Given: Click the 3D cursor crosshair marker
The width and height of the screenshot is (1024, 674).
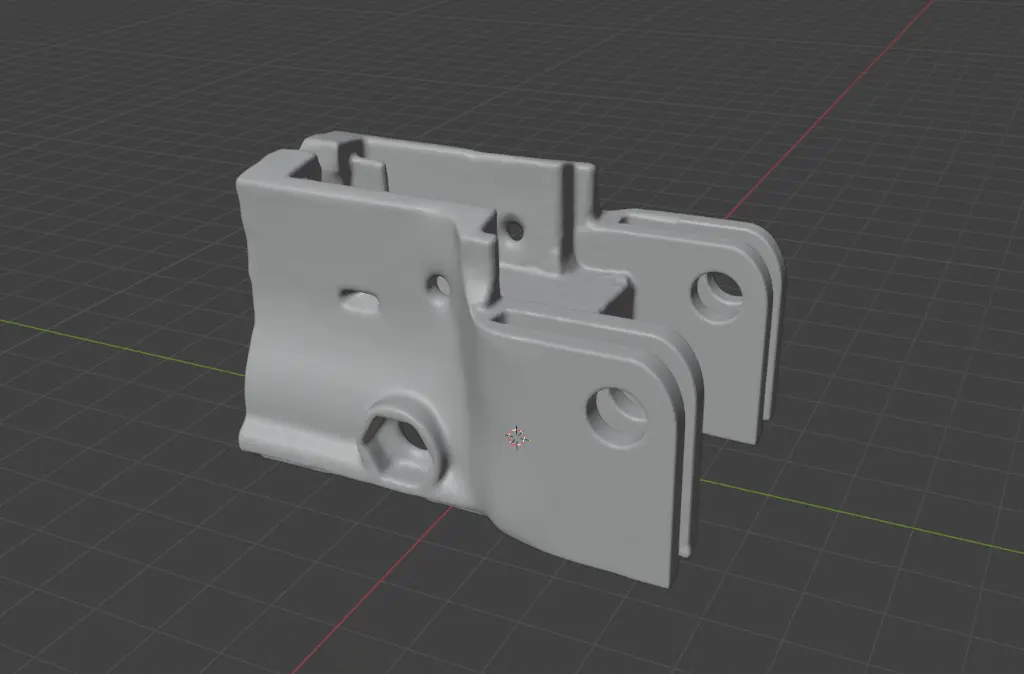Looking at the screenshot, I should (x=517, y=438).
